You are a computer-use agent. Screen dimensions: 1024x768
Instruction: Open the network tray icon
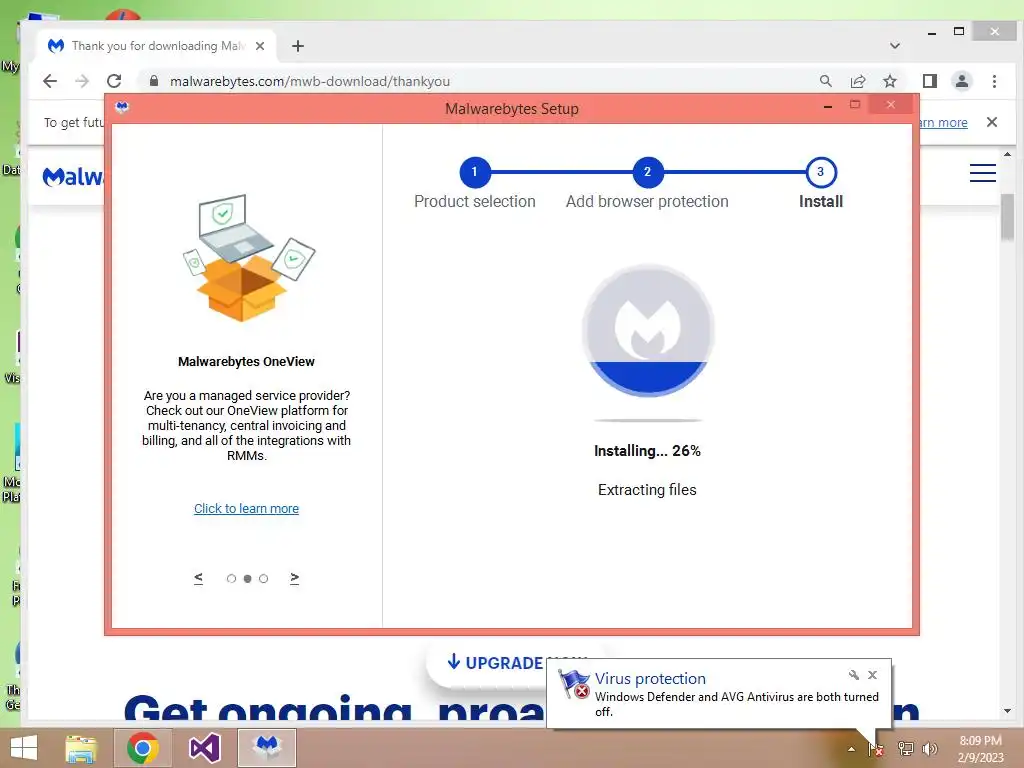[905, 748]
